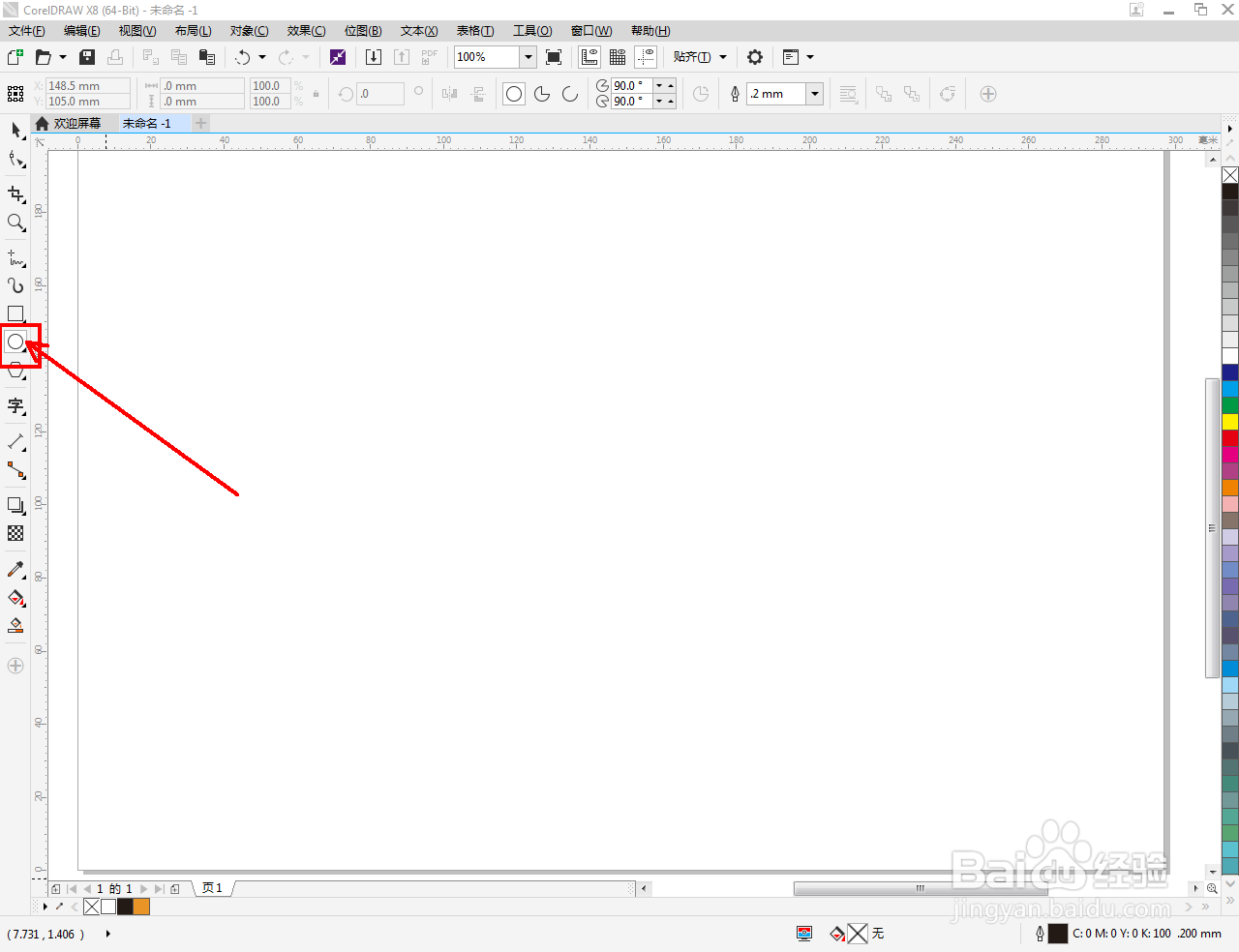Toggle lock ratio padlock
Screen dimensions: 1239x952
click(x=316, y=94)
